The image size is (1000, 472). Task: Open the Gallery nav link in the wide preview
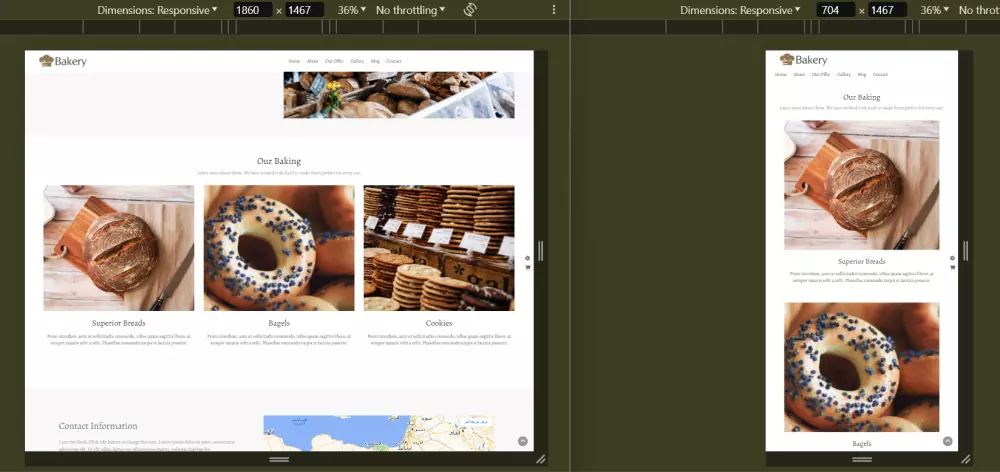pyautogui.click(x=357, y=61)
